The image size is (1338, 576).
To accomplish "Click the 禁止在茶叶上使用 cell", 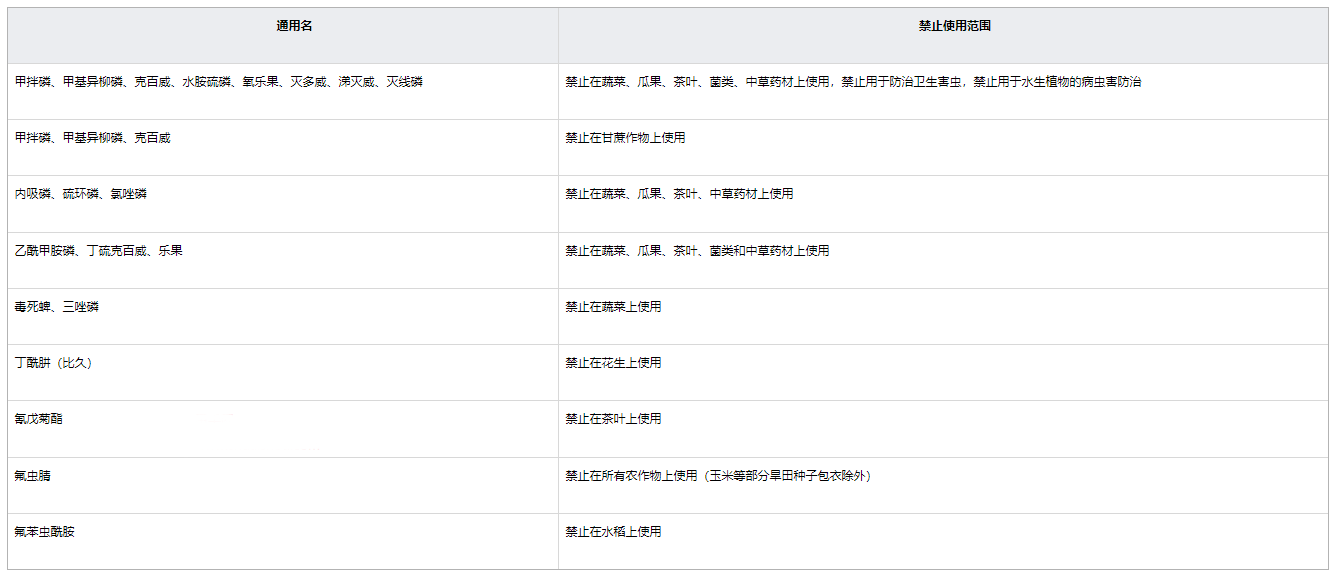I will tap(613, 419).
